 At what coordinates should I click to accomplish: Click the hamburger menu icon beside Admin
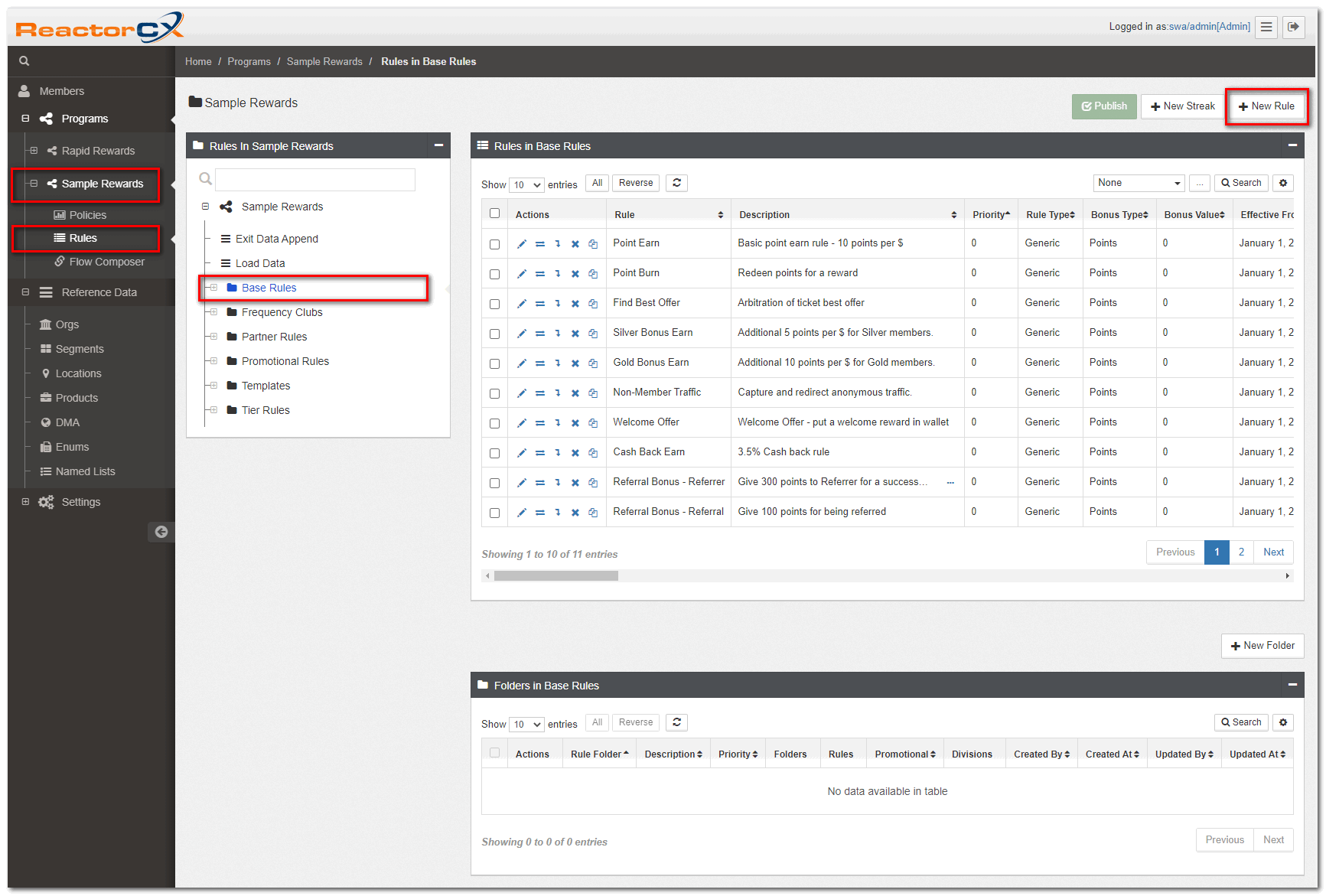(x=1266, y=27)
